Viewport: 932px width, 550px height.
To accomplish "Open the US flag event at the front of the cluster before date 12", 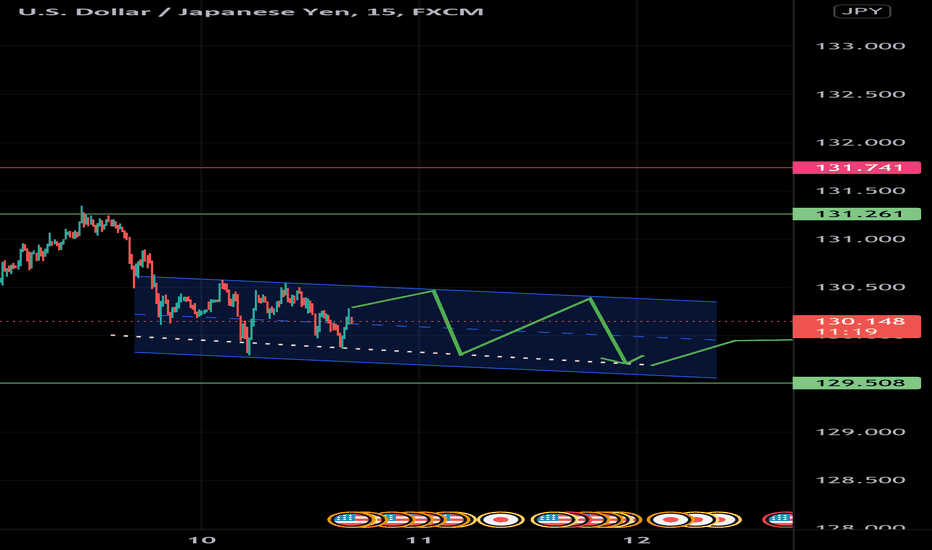I will click(554, 520).
